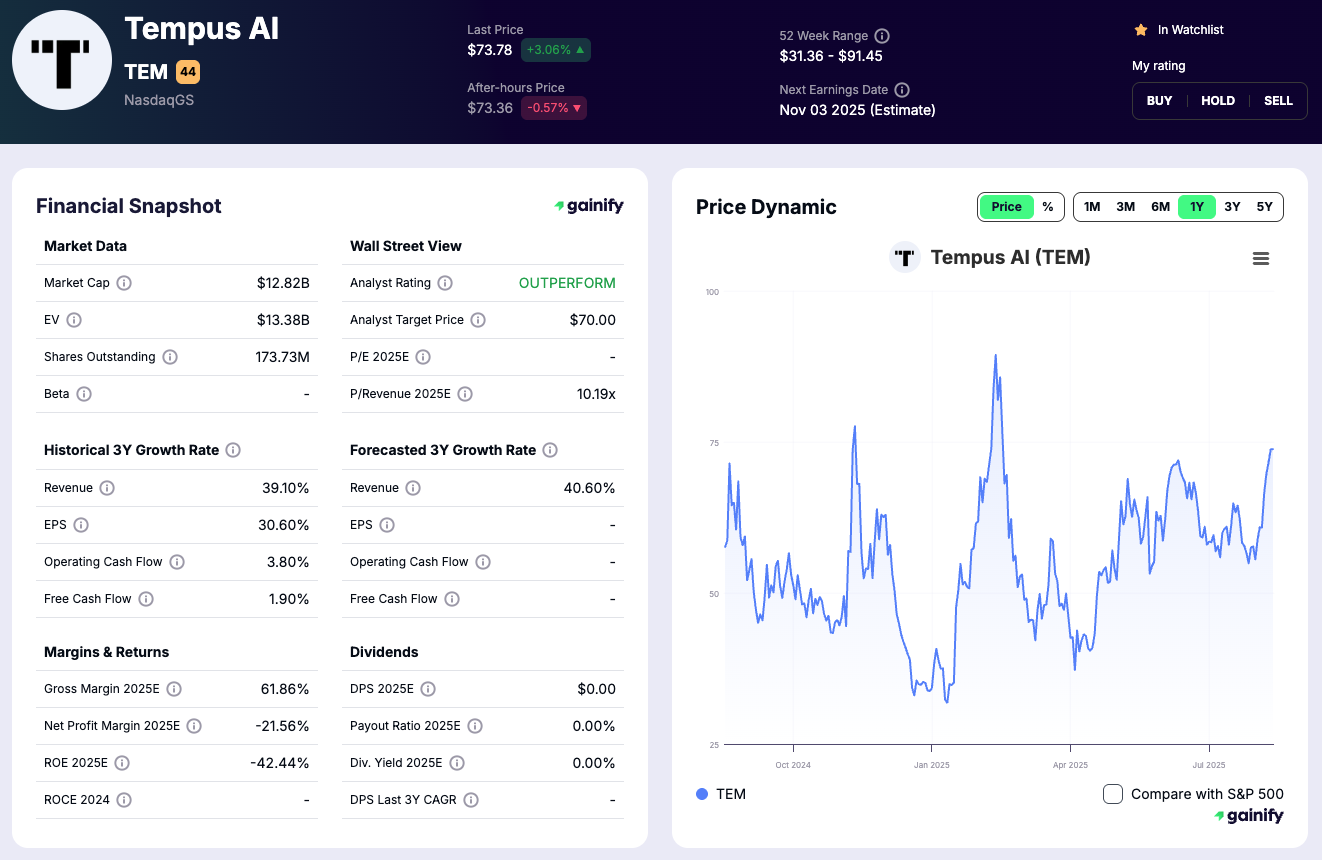1322x860 pixels.
Task: Click the $31.36 - $91.45 range value
Action: point(831,56)
